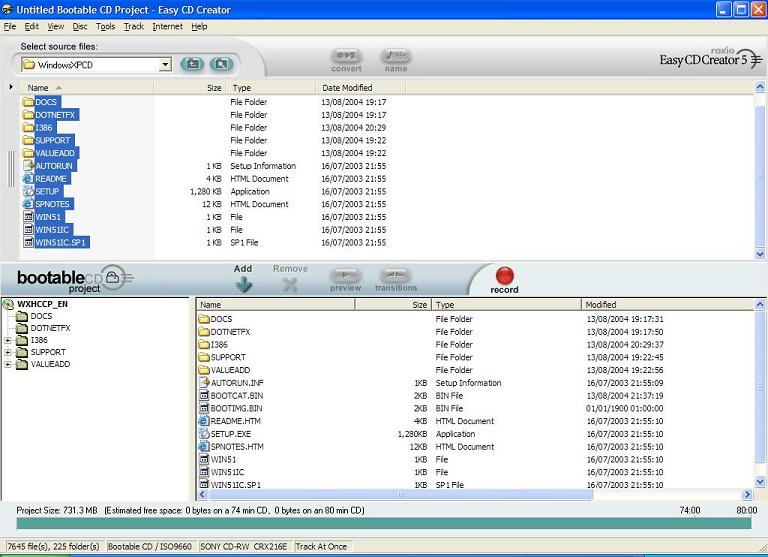768x557 pixels.
Task: Sort project list by Name column header
Action: (x=275, y=304)
